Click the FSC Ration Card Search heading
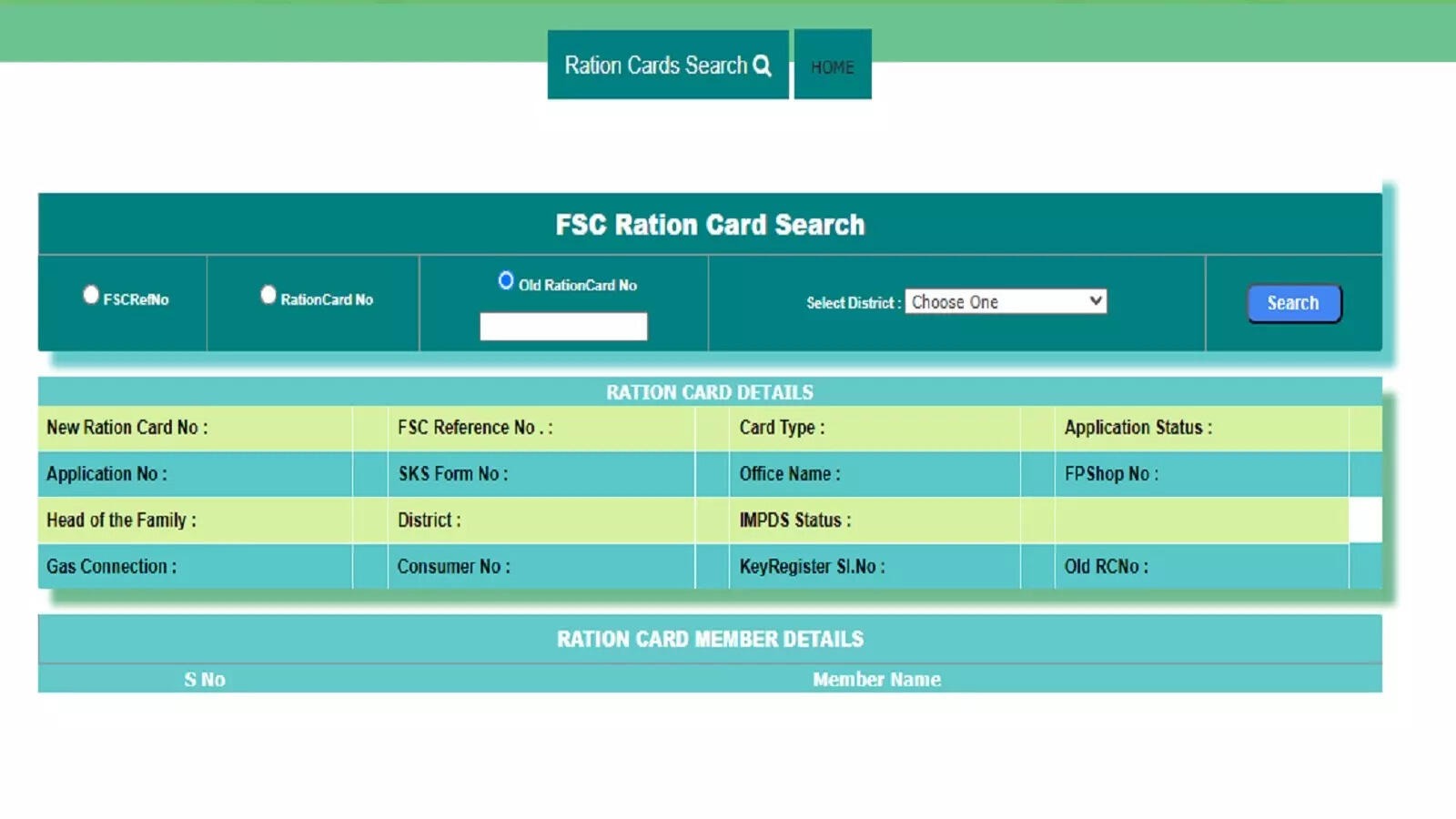This screenshot has height=819, width=1456. pyautogui.click(x=710, y=225)
